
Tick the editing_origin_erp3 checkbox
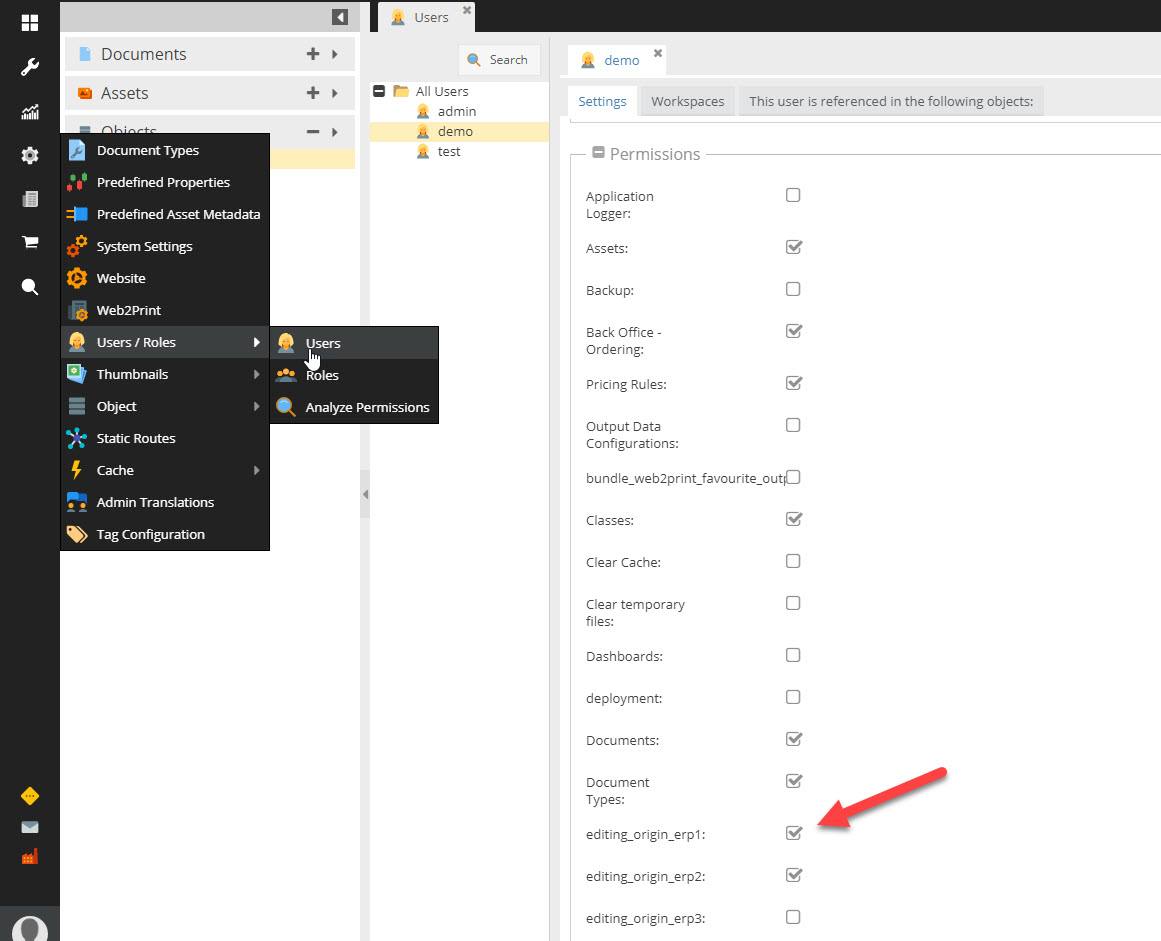tap(793, 917)
